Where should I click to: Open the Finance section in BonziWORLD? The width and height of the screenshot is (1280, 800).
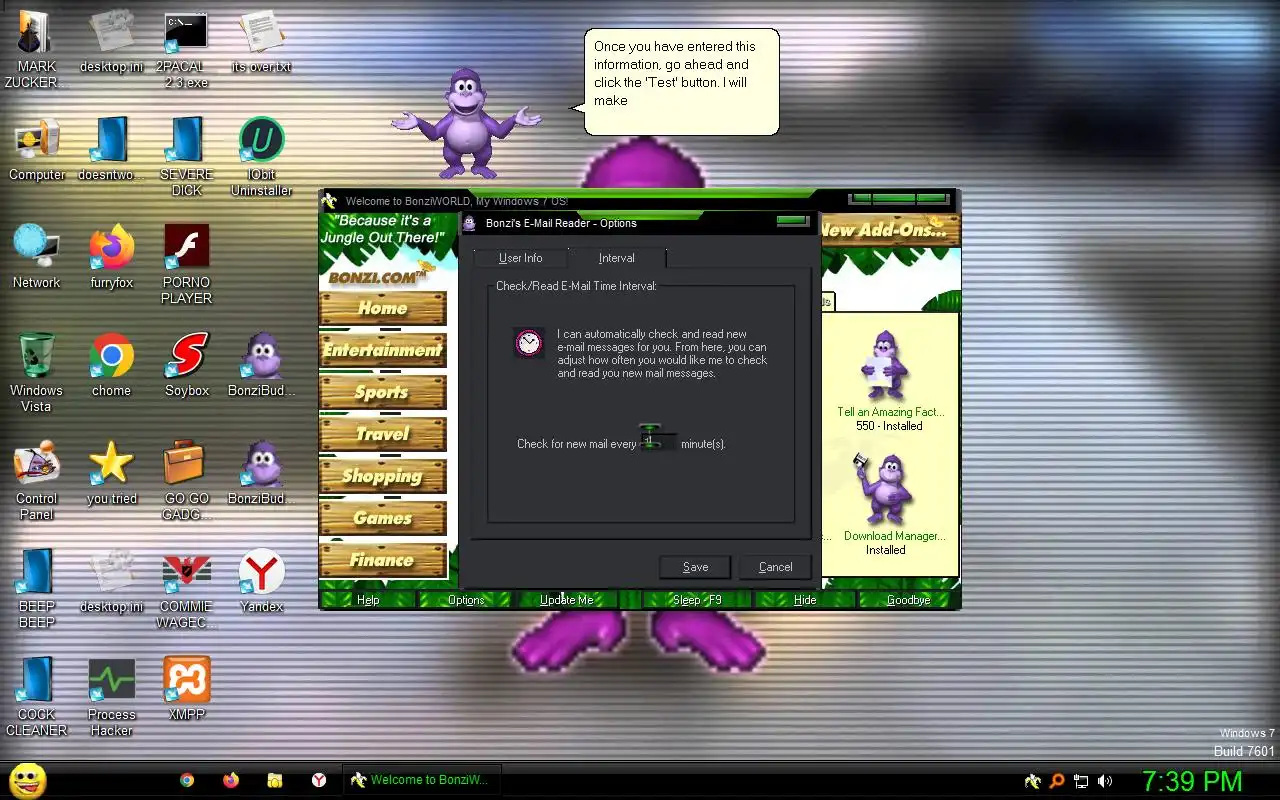click(x=382, y=560)
